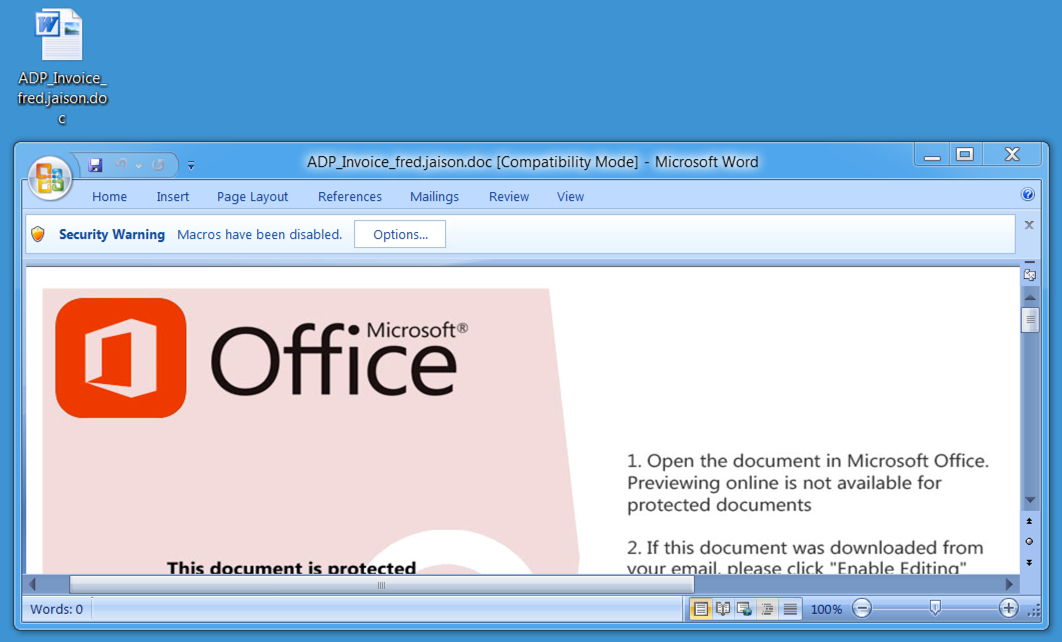Click the horizontal scrollbar right arrow

(1009, 584)
